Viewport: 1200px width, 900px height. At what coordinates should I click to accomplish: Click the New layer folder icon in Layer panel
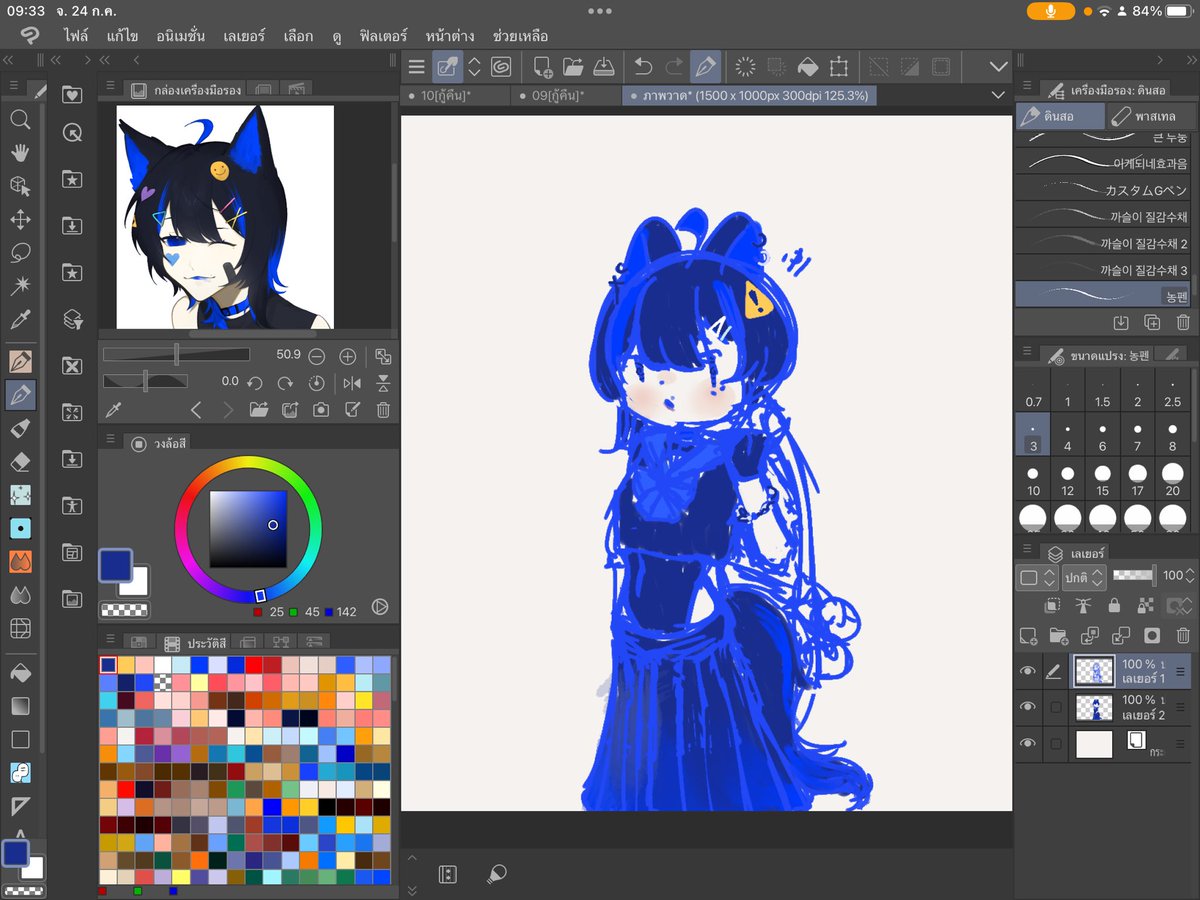click(1058, 635)
